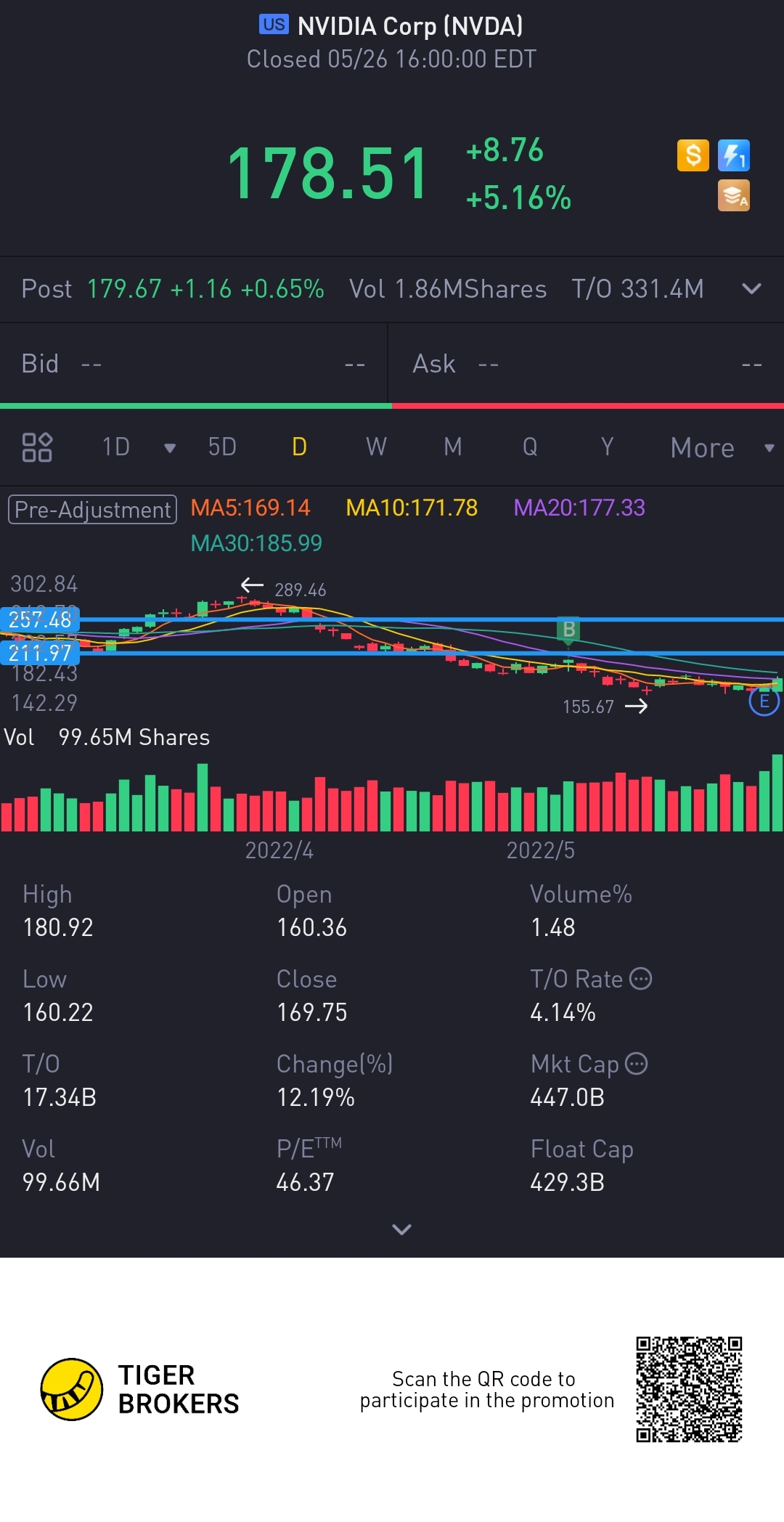Screen dimensions: 784x1522
Task: Tap the 289.46 high price annotation
Action: pyautogui.click(x=301, y=590)
